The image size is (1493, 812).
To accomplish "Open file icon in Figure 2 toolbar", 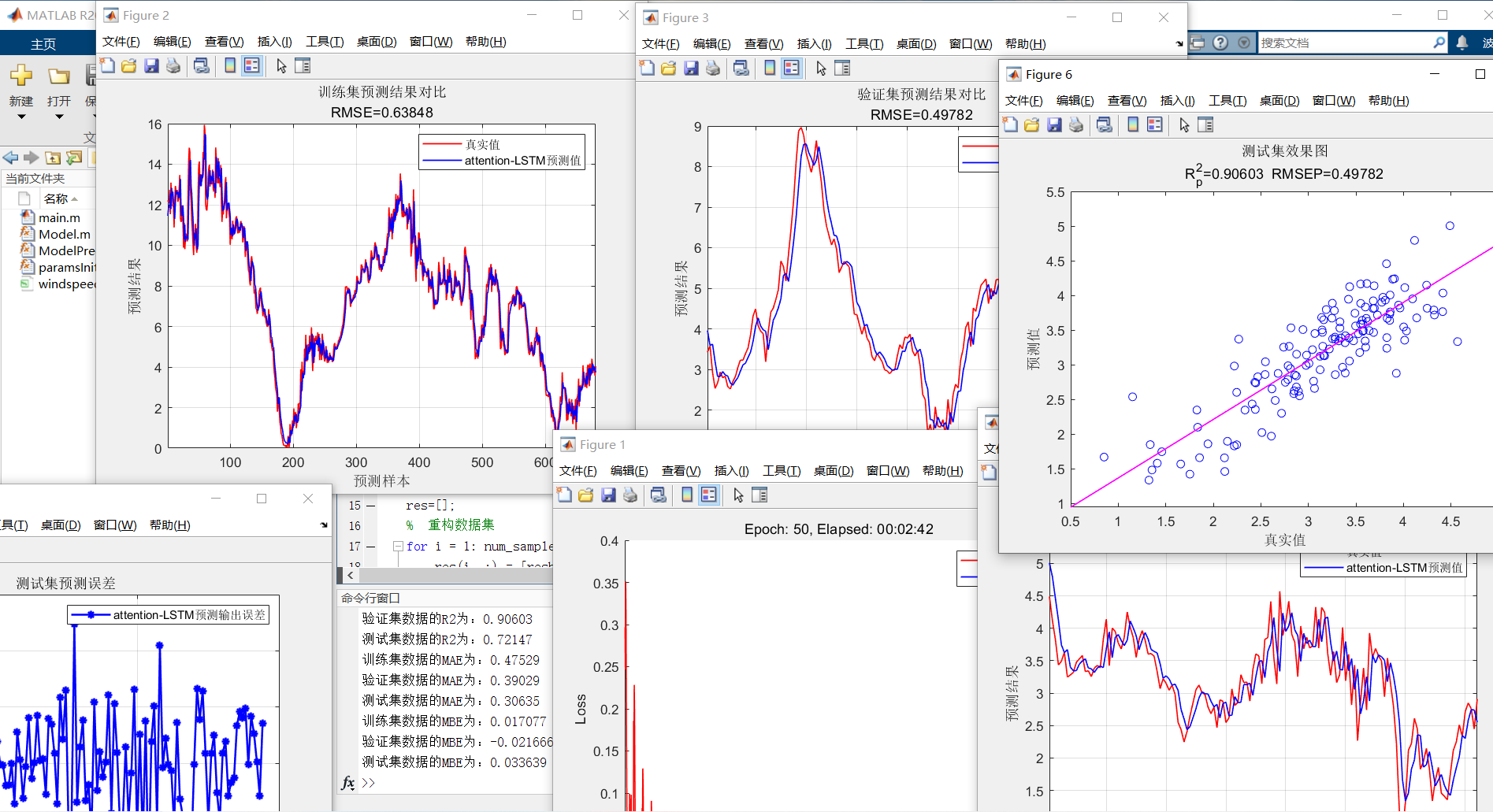I will click(x=129, y=66).
